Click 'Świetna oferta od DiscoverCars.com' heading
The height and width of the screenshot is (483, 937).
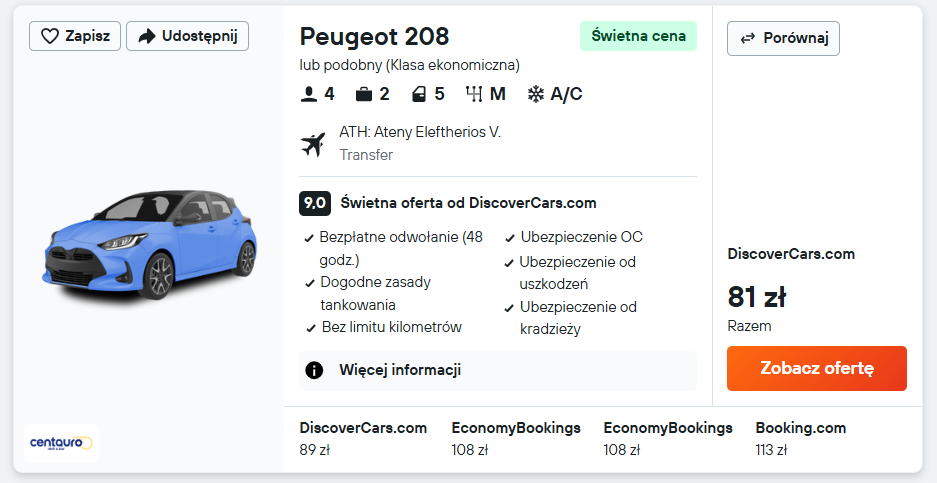point(468,203)
